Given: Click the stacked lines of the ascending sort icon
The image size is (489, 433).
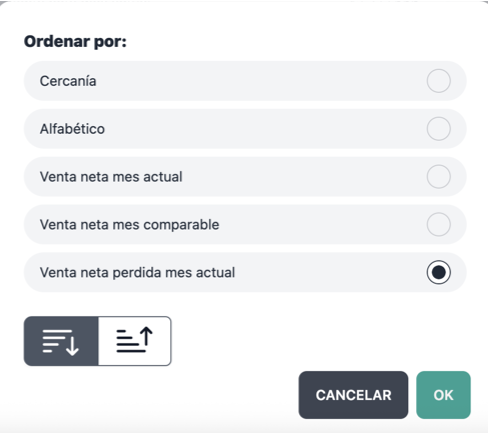Looking at the screenshot, I should click(x=130, y=341).
